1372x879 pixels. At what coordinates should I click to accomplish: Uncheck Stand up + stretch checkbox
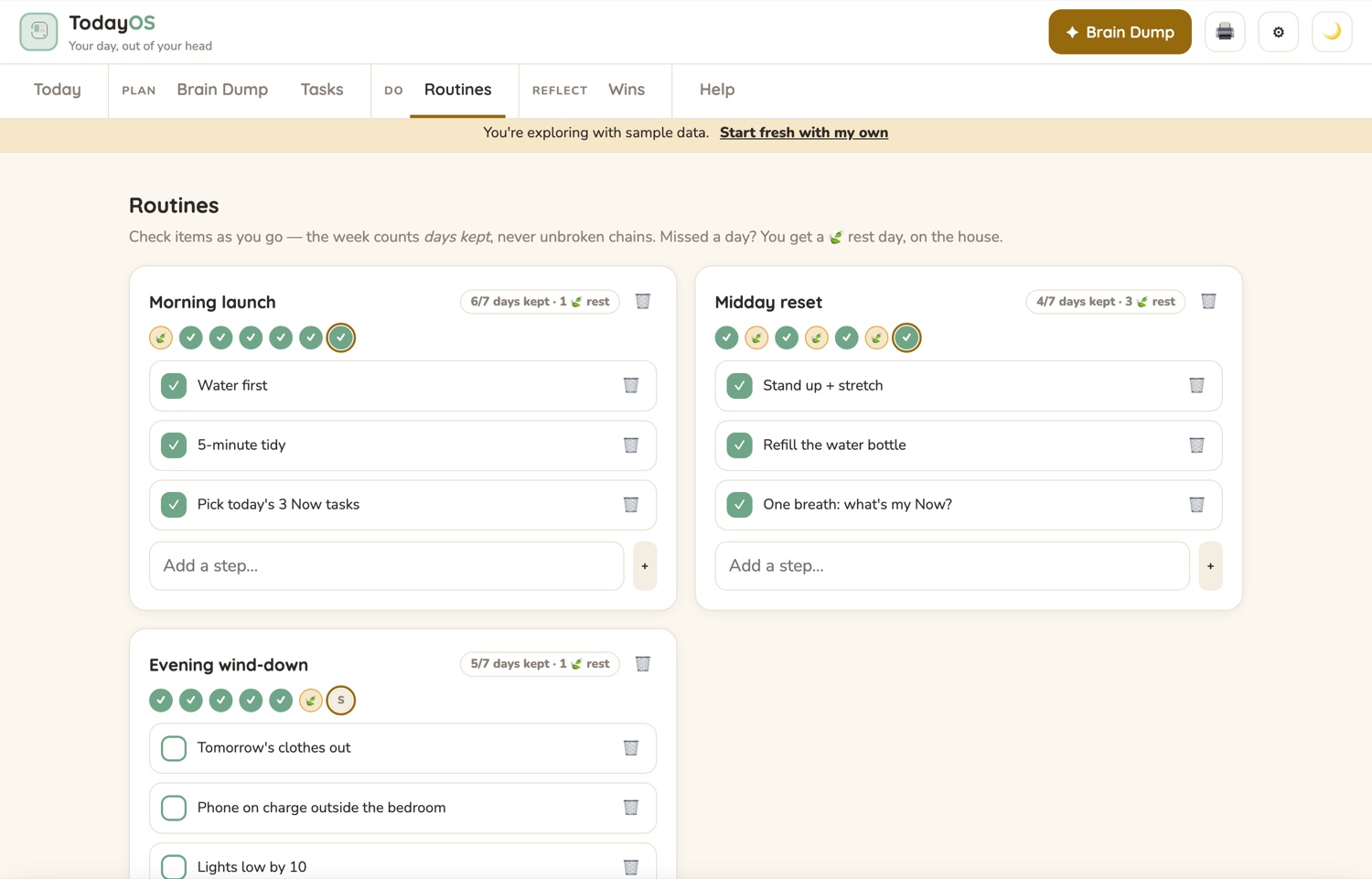pos(739,385)
